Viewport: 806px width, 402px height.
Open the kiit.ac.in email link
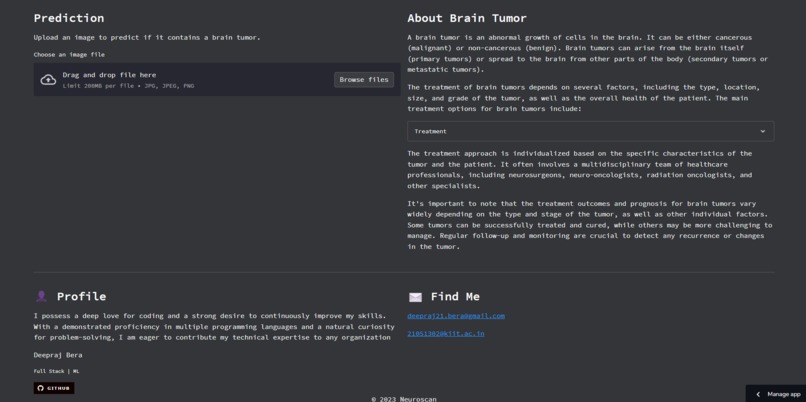pos(446,334)
